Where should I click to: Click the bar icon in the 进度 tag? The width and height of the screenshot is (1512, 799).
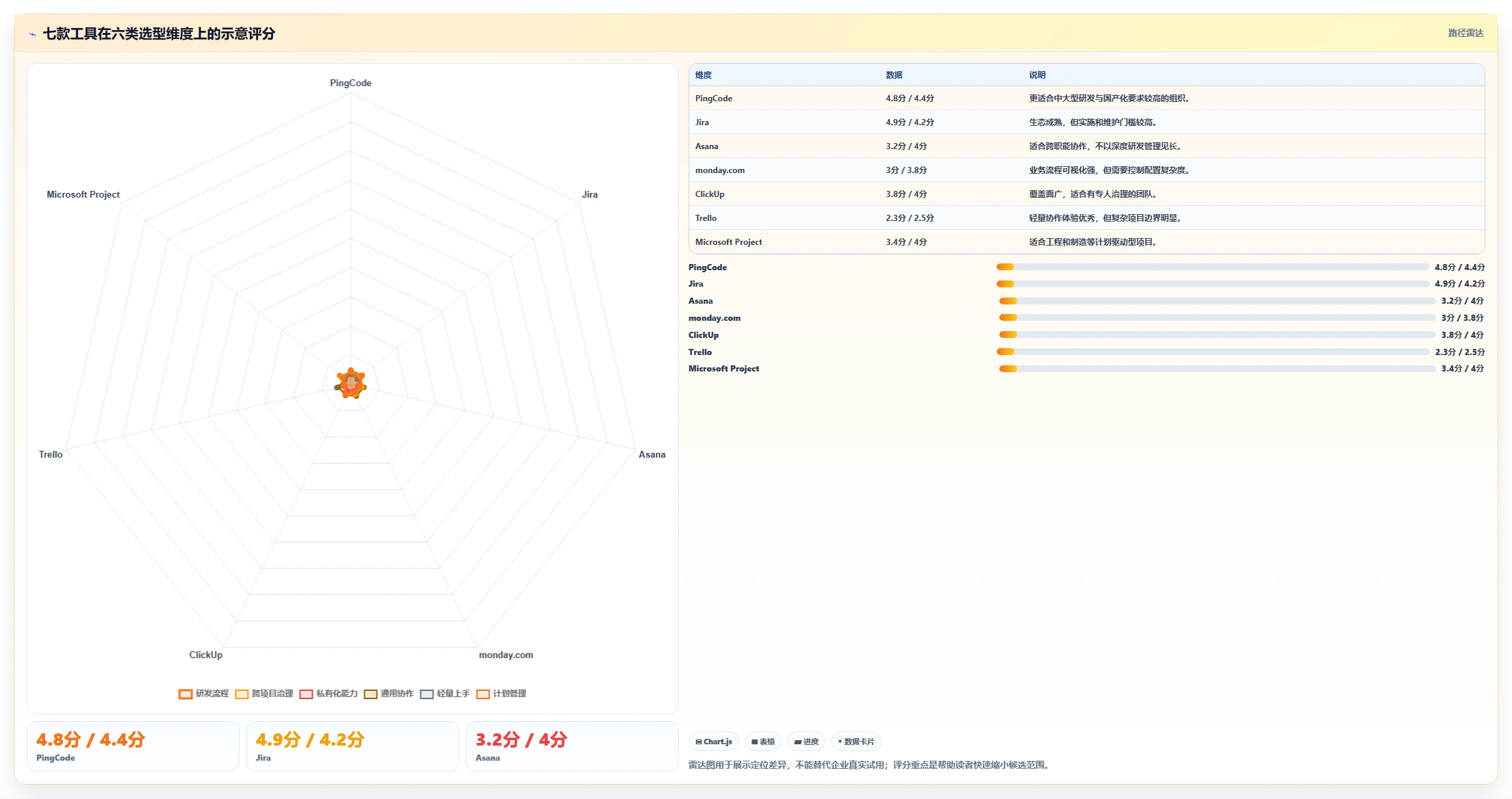(797, 742)
